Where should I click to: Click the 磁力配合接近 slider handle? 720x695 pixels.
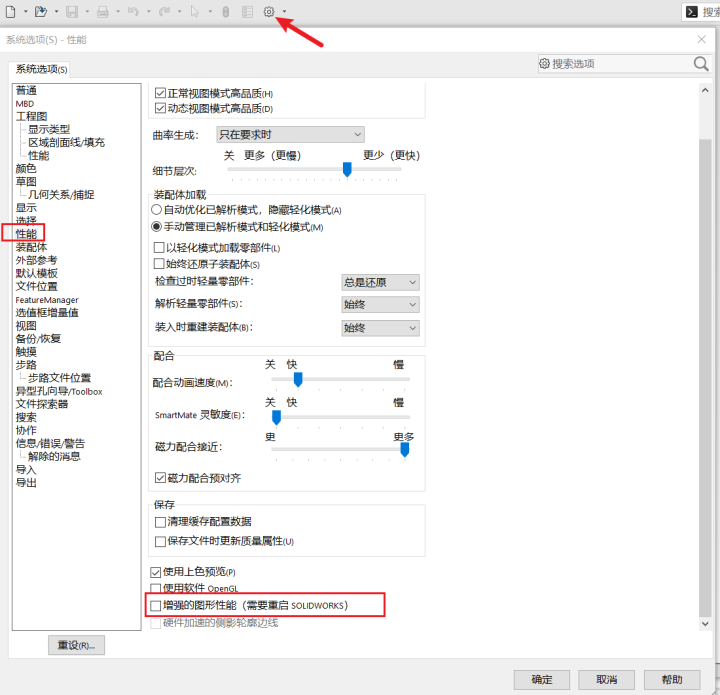pyautogui.click(x=405, y=450)
